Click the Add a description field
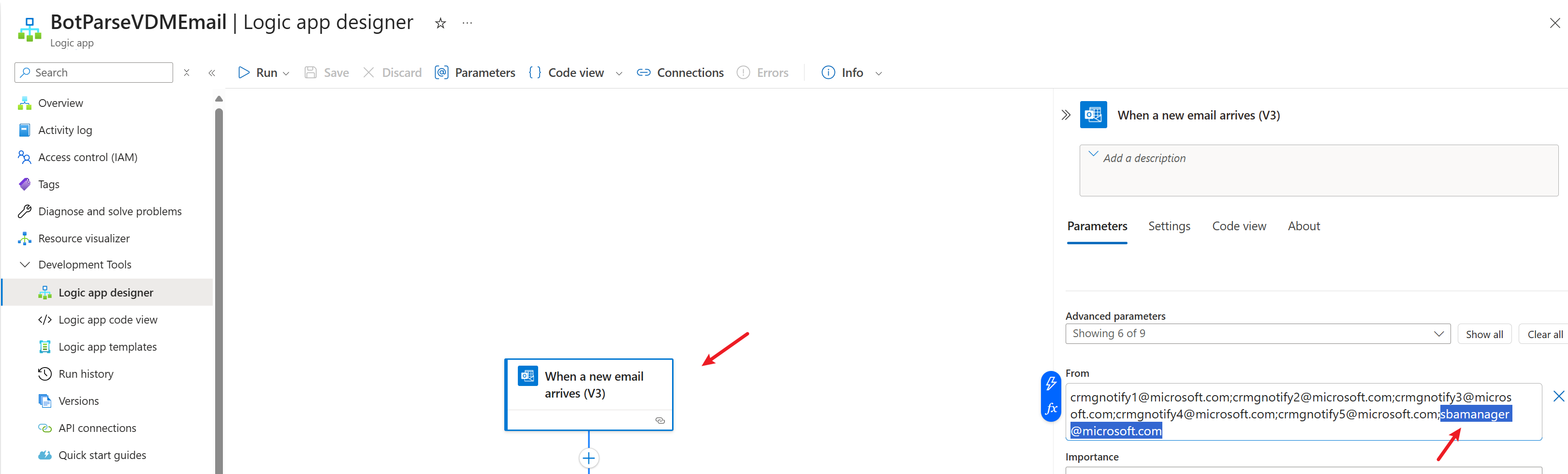The image size is (1568, 474). tap(1319, 171)
